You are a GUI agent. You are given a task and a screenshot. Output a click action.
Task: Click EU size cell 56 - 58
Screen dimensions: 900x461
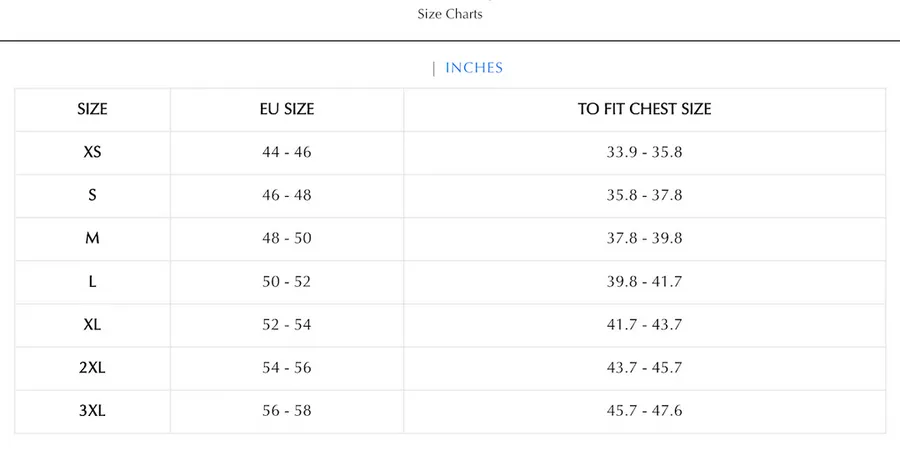click(x=287, y=410)
